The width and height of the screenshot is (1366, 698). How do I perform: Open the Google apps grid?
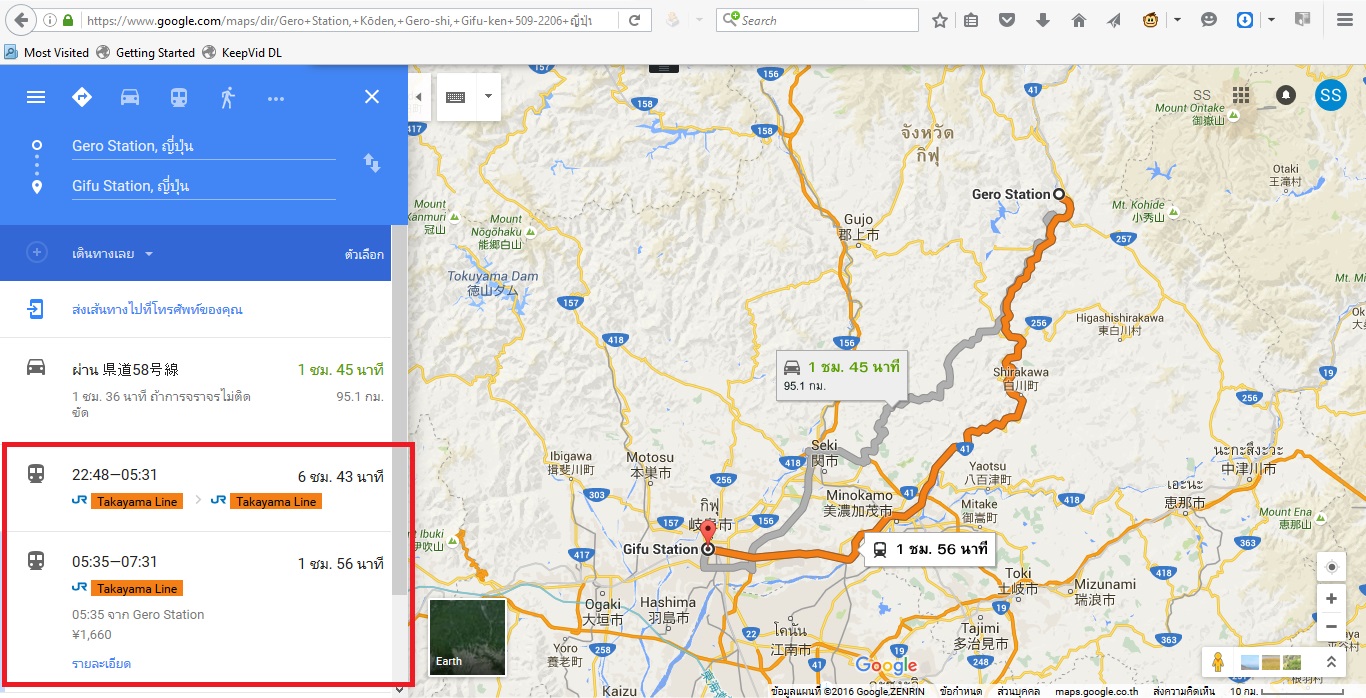click(x=1241, y=95)
